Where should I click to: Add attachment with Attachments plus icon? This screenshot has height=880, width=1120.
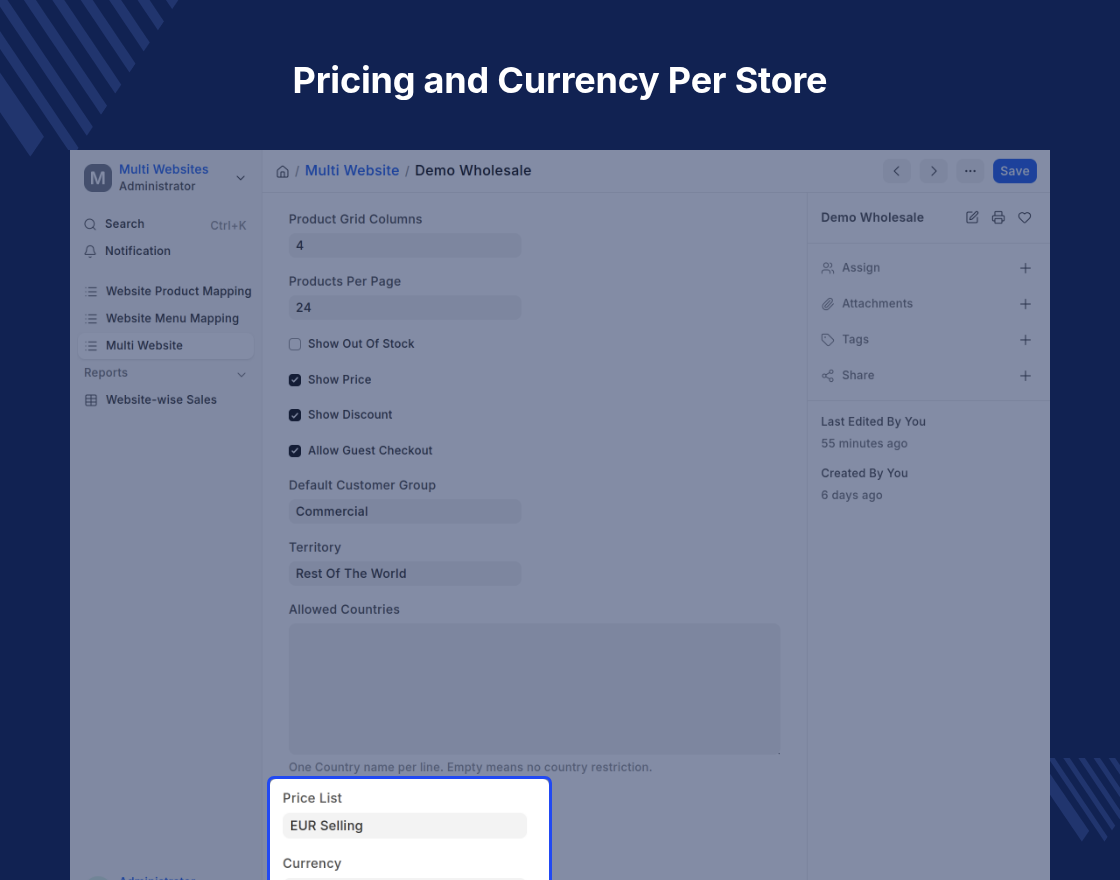(1025, 304)
